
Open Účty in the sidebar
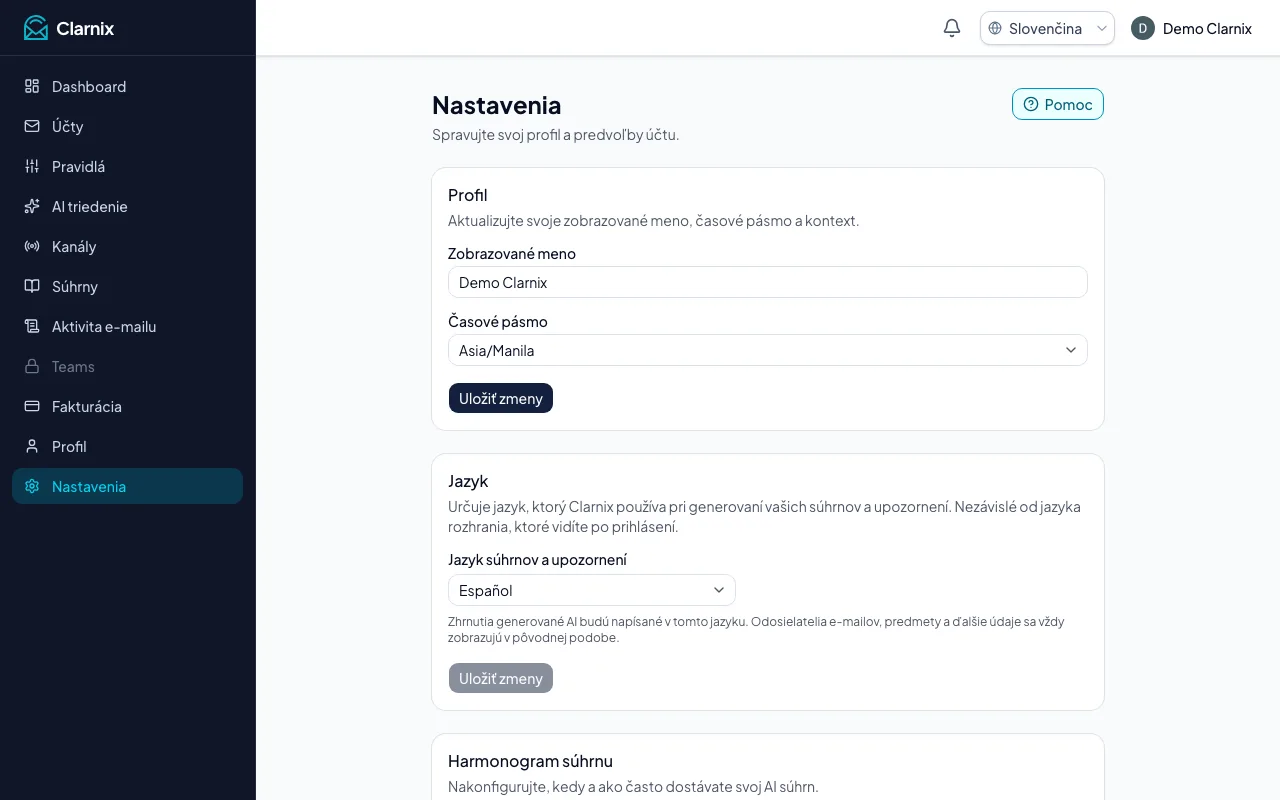(x=127, y=126)
